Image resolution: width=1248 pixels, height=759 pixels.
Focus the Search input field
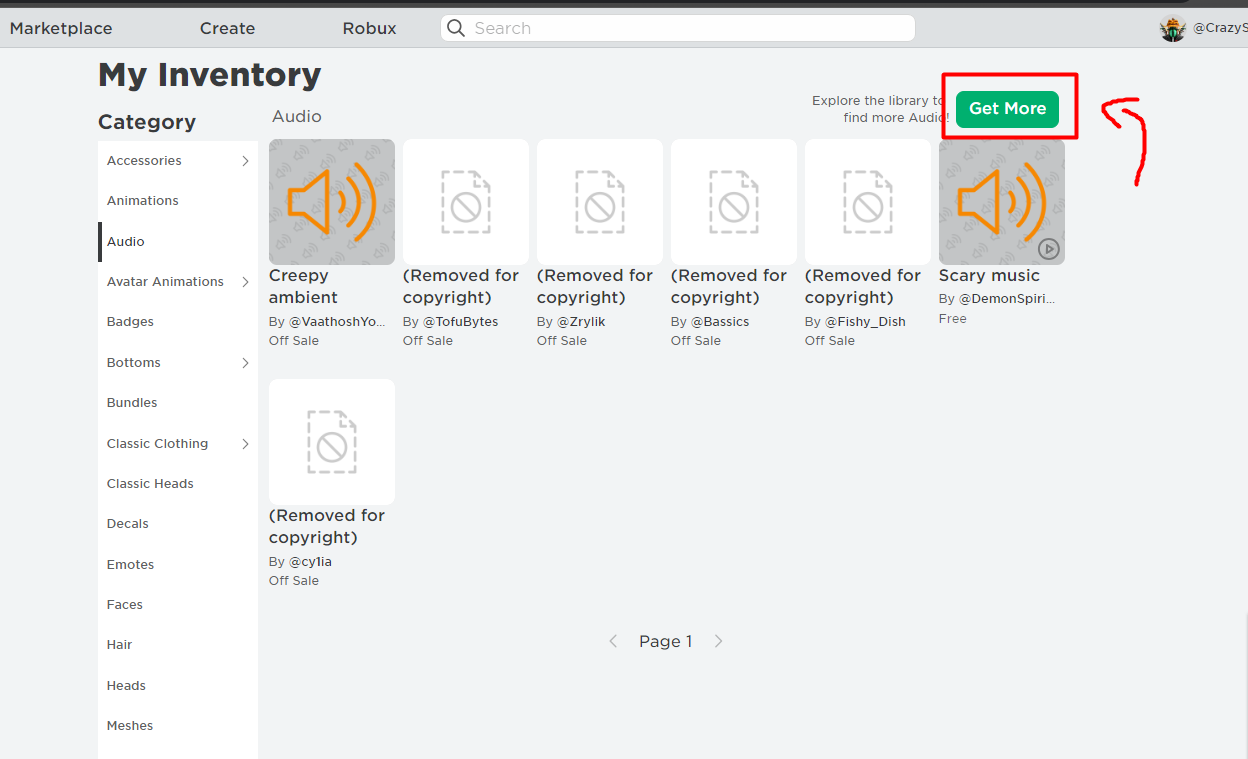click(677, 28)
